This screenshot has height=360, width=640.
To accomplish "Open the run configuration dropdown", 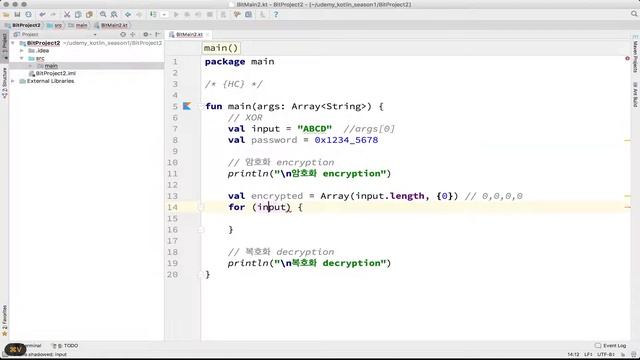I will click(x=164, y=15).
